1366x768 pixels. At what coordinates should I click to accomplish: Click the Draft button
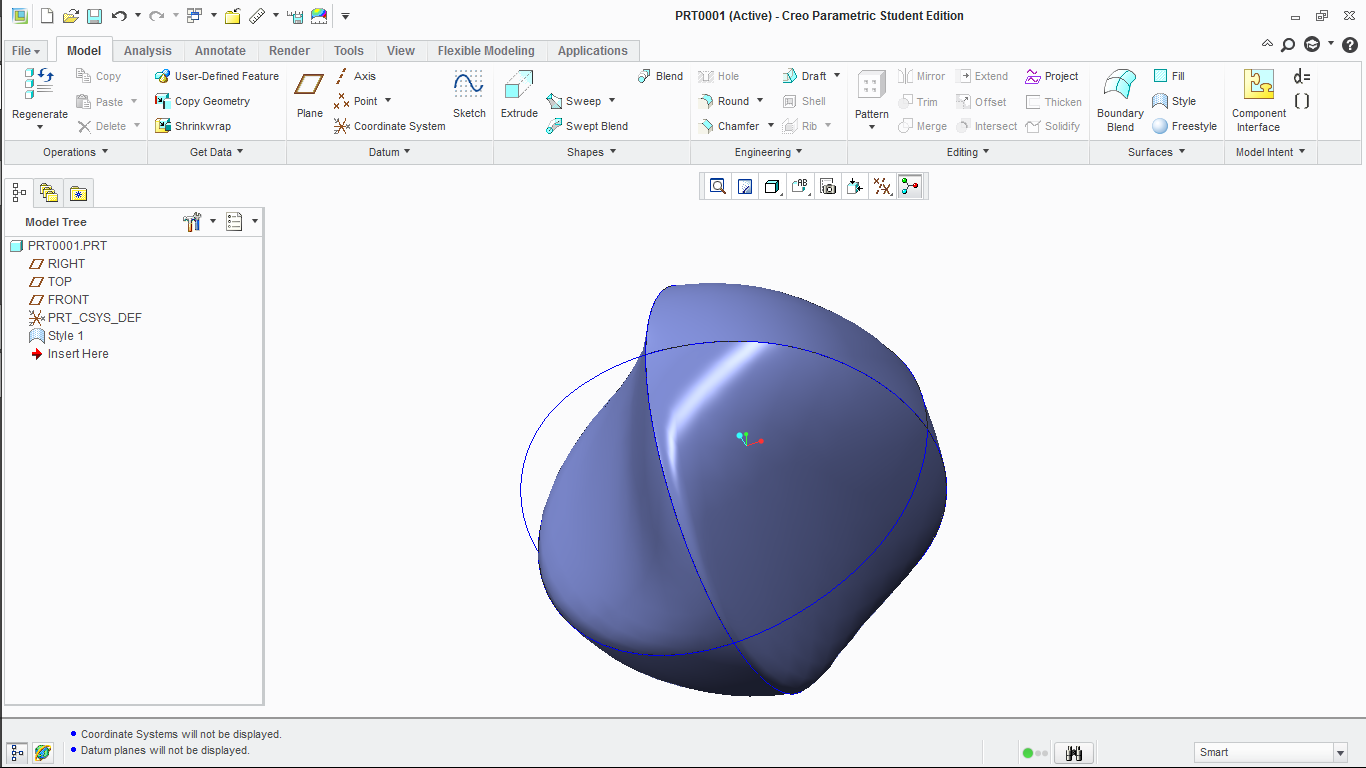(x=804, y=76)
